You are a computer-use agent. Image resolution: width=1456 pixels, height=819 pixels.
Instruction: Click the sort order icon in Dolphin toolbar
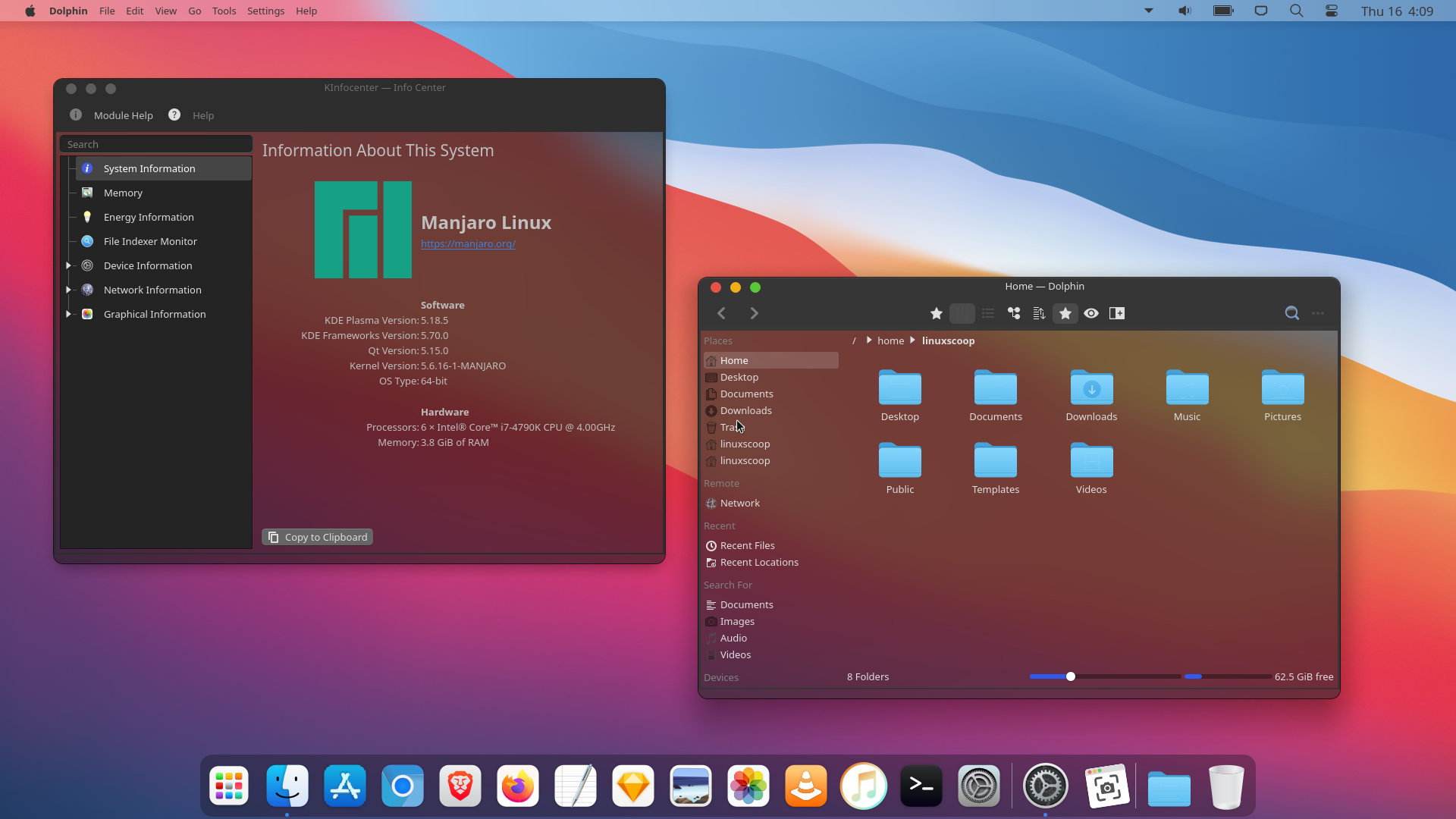(1039, 312)
